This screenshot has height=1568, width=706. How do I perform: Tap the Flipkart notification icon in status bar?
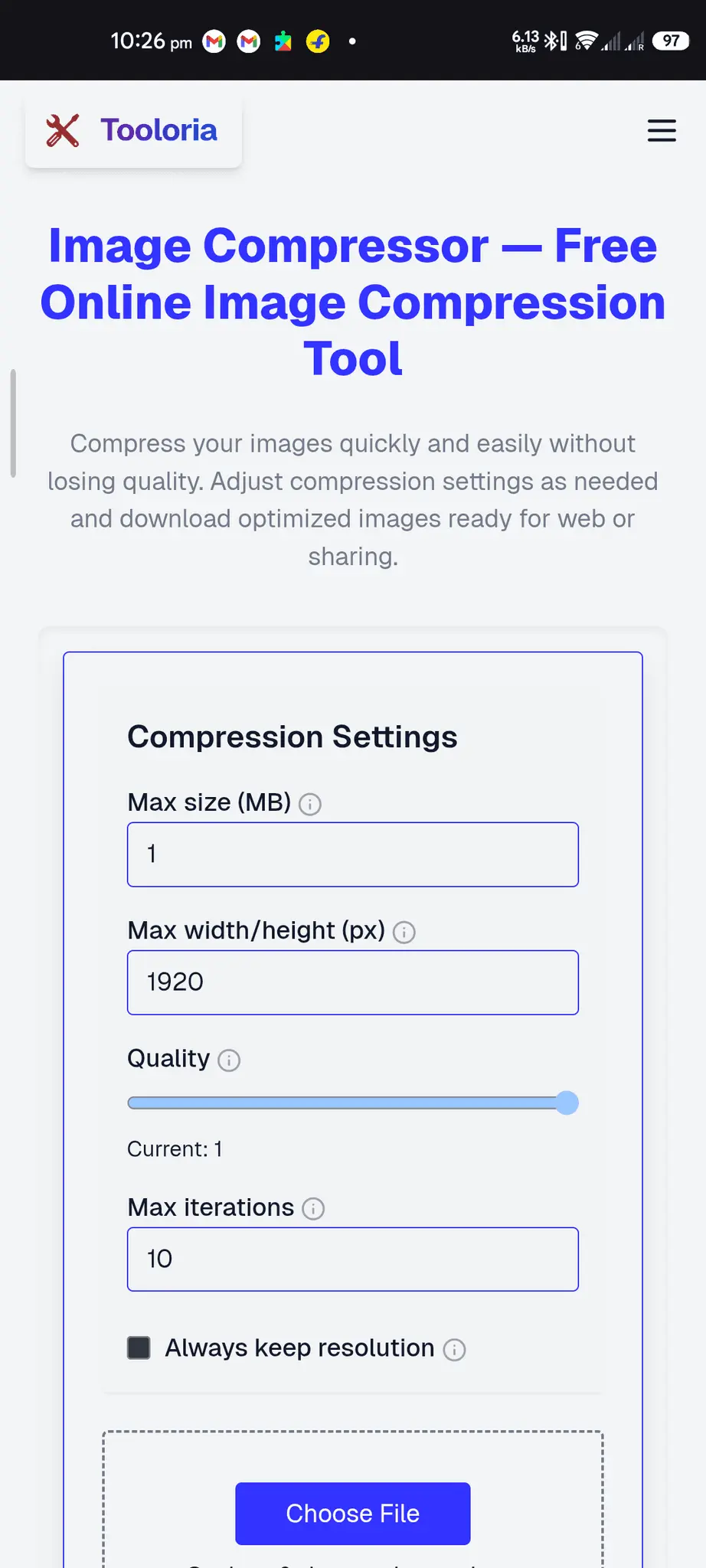click(318, 41)
